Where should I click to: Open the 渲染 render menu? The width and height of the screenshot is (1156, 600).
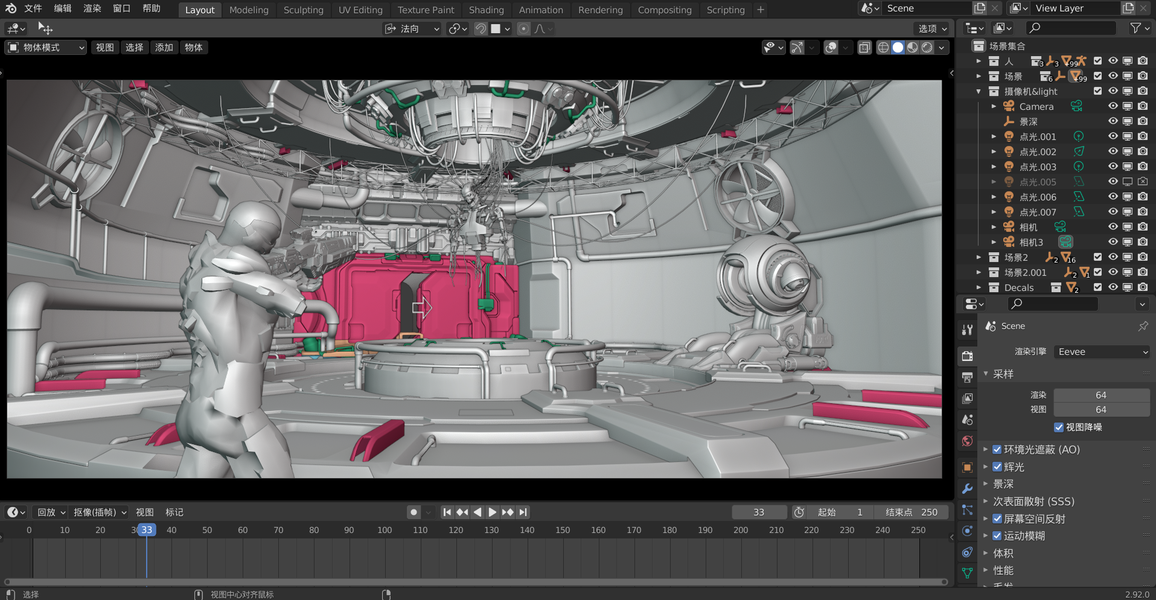pos(92,8)
